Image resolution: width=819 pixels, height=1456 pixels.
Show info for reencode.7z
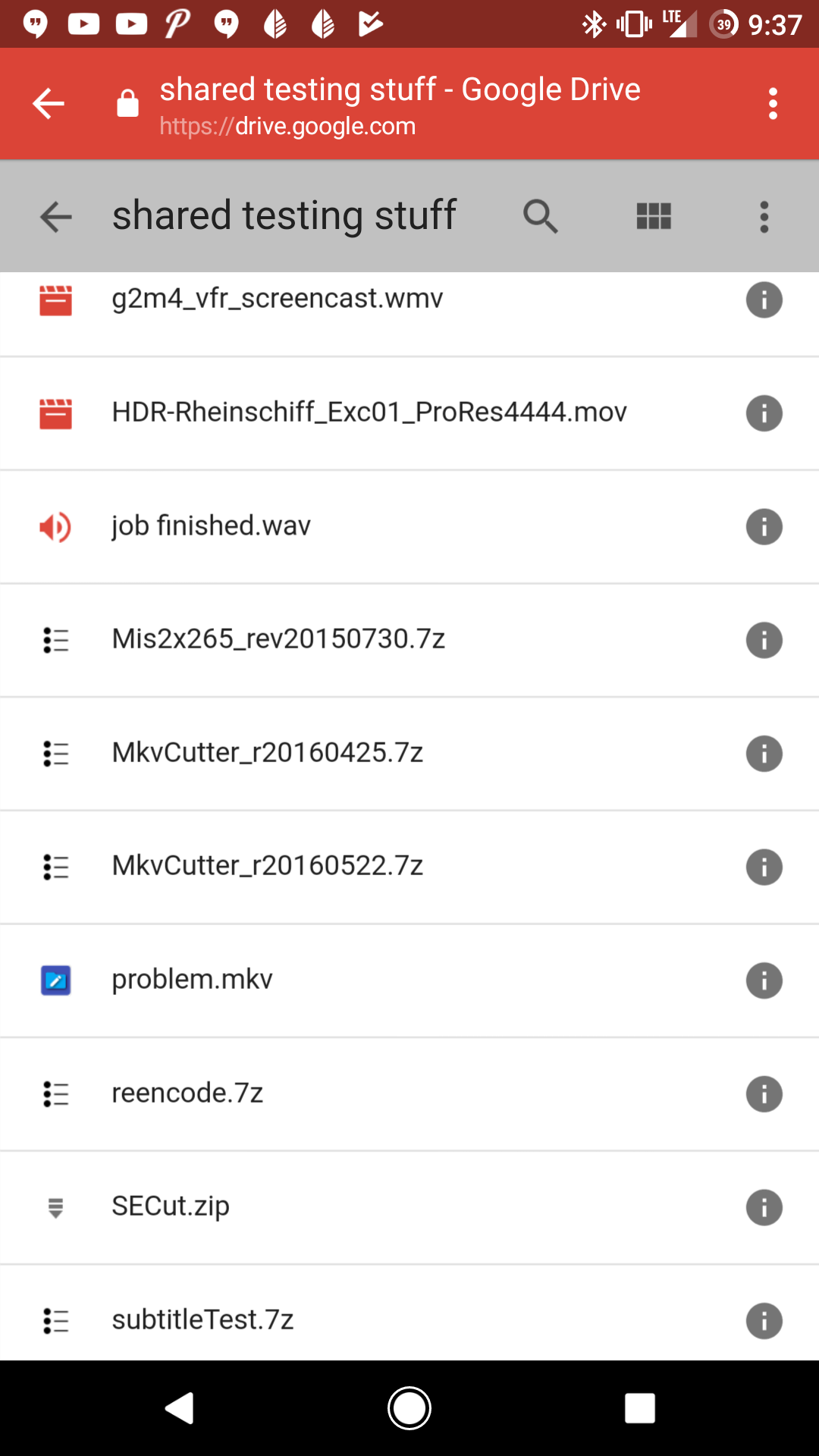[764, 1094]
